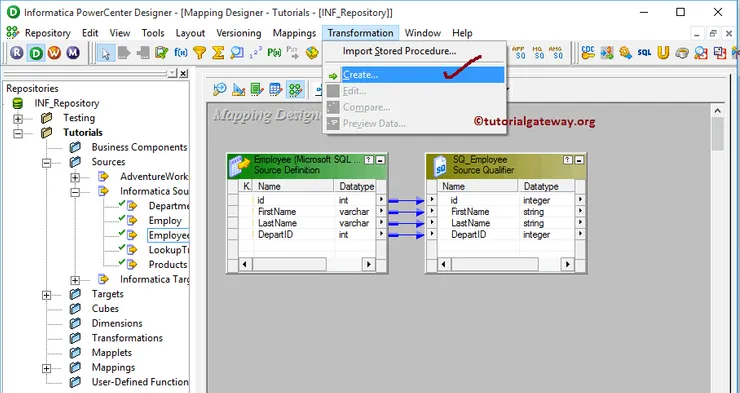
Task: Select FirstName row in Employee source
Action: click(307, 212)
